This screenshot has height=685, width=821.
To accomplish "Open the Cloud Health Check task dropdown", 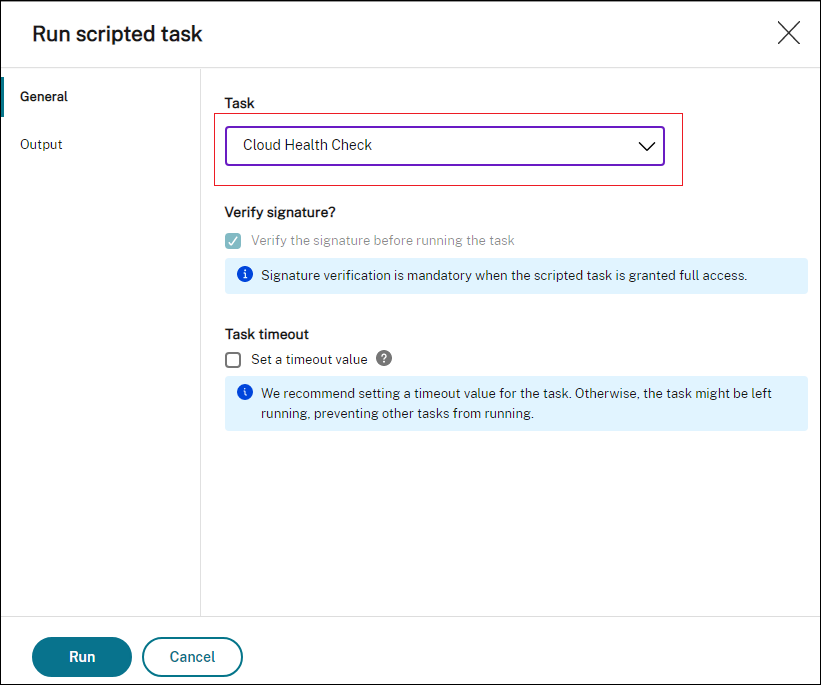I will click(x=444, y=145).
